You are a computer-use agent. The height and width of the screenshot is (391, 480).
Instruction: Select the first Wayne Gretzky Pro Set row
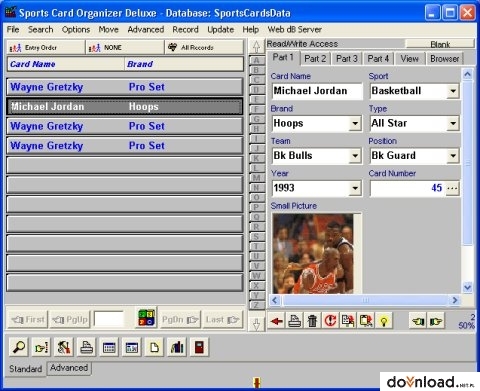click(x=125, y=87)
